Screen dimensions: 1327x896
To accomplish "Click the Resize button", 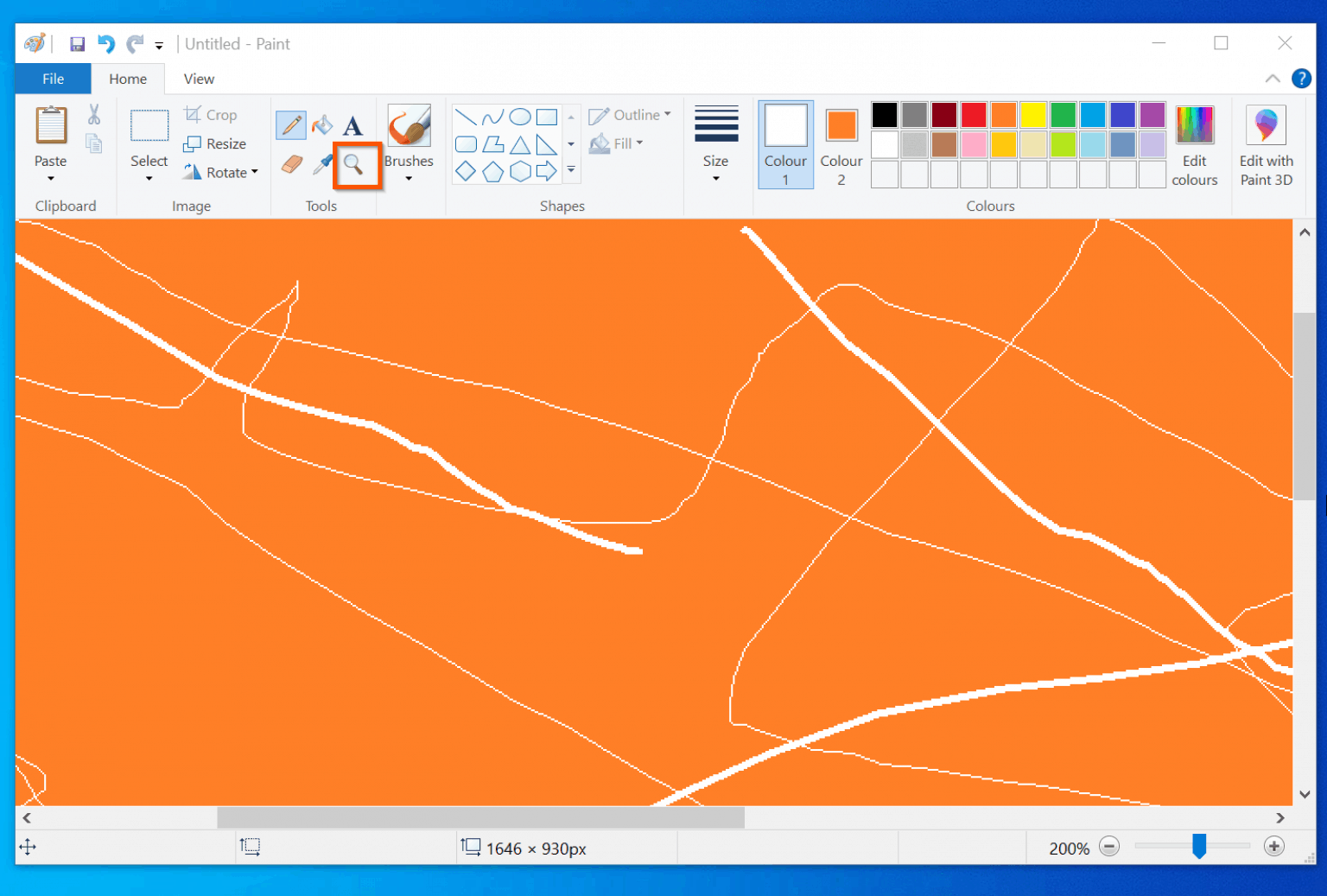I will (x=215, y=143).
